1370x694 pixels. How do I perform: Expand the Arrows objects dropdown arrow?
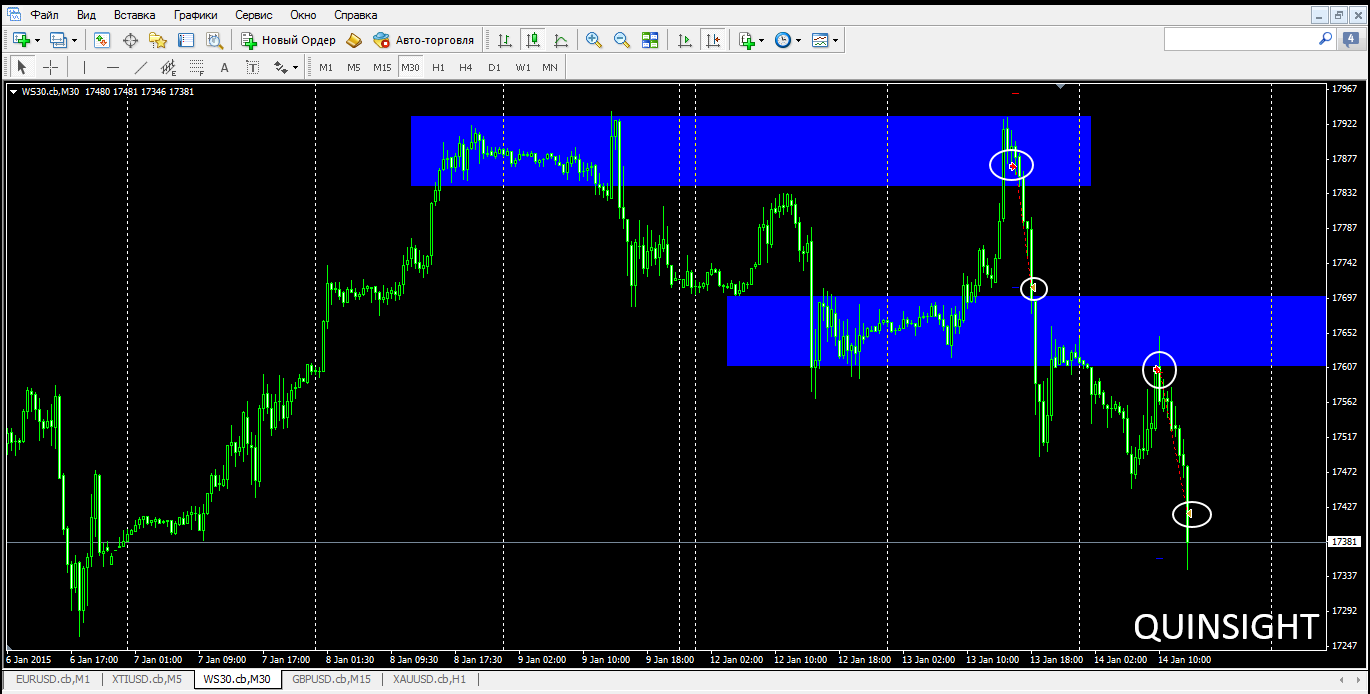coord(296,68)
